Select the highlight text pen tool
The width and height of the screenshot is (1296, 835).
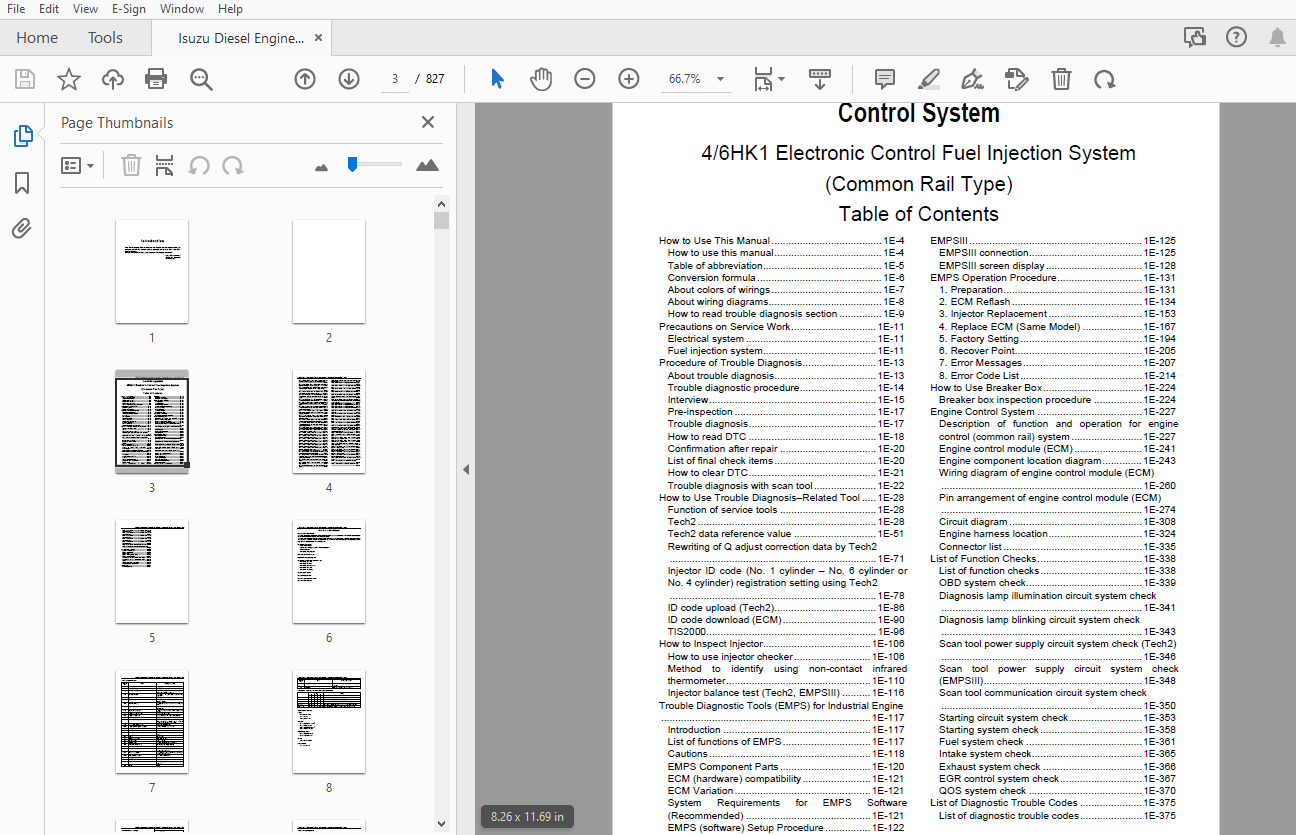click(929, 79)
